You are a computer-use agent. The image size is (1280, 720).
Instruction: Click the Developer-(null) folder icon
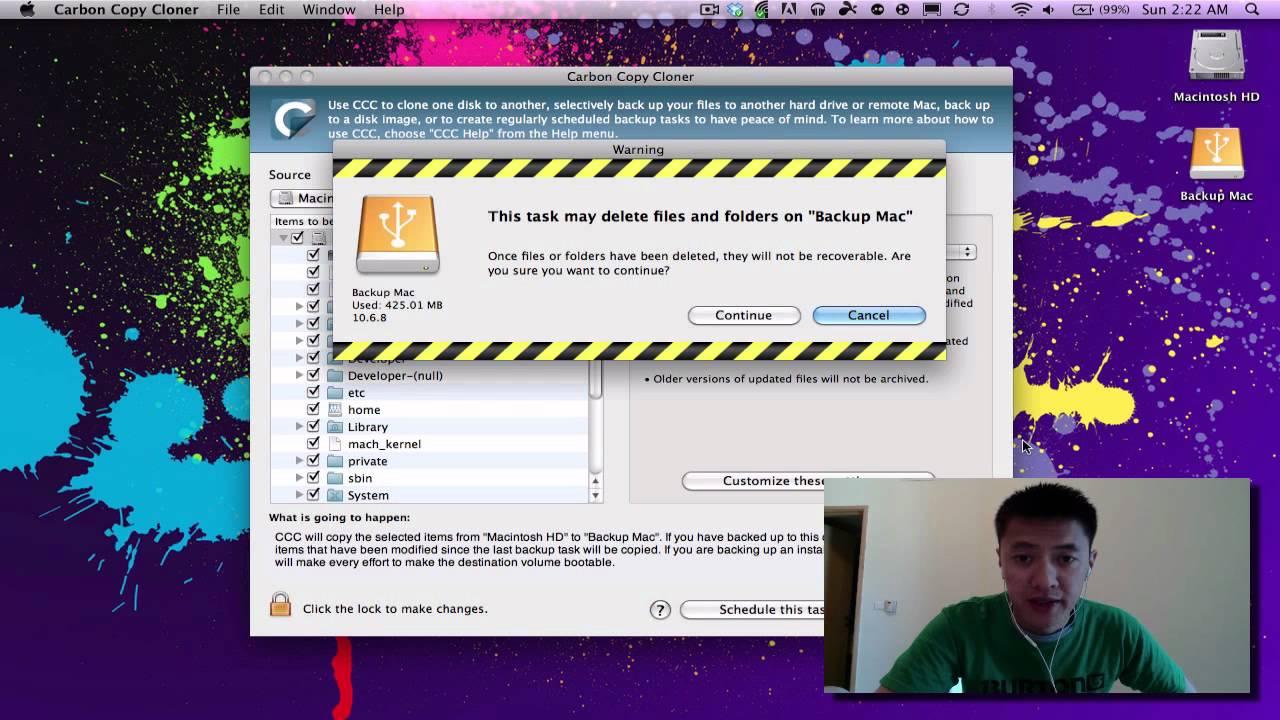click(335, 376)
